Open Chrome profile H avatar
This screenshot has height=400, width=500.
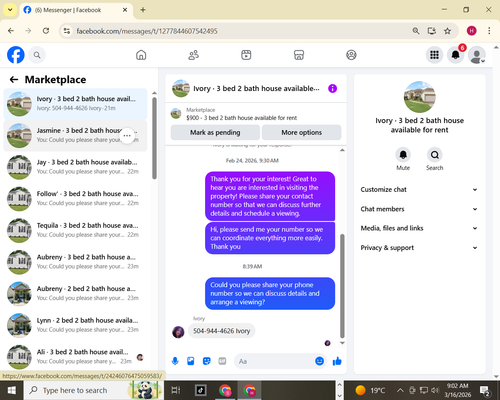point(471,31)
